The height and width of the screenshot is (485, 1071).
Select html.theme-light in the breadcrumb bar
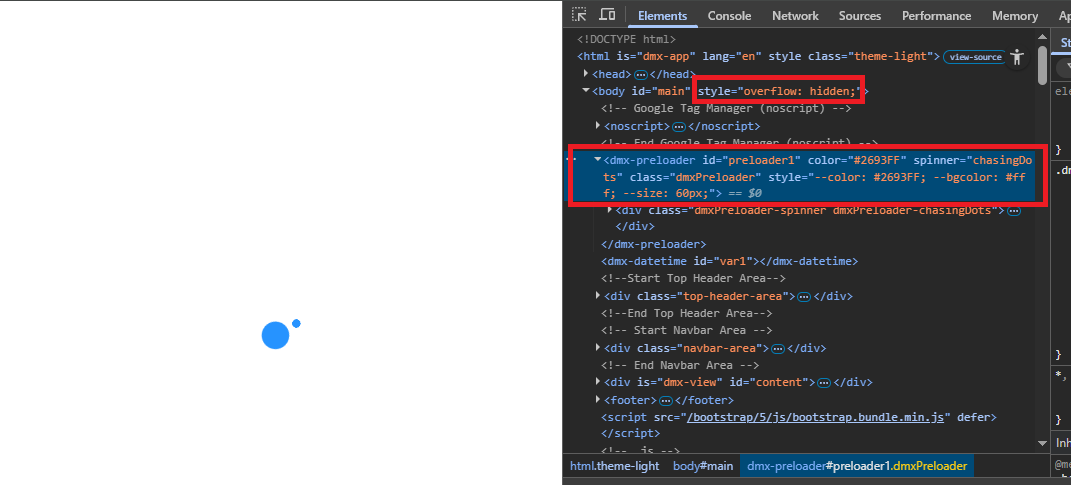[614, 466]
